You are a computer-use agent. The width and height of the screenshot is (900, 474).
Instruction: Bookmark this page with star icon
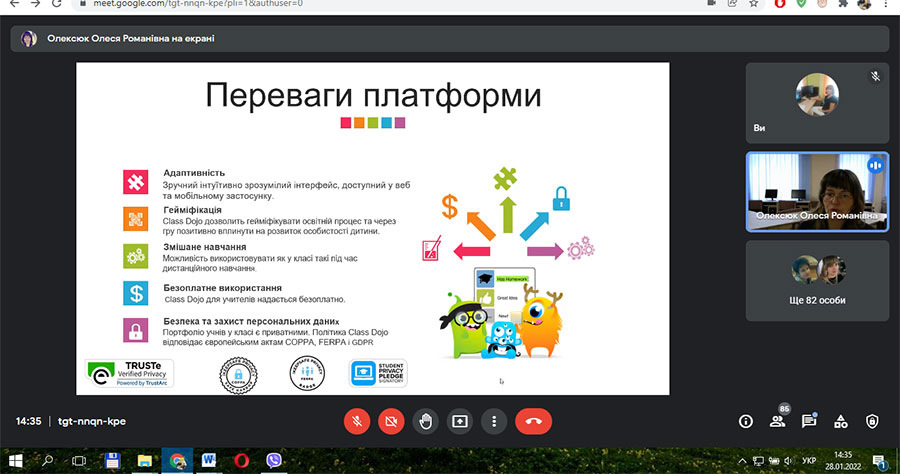[754, 3]
